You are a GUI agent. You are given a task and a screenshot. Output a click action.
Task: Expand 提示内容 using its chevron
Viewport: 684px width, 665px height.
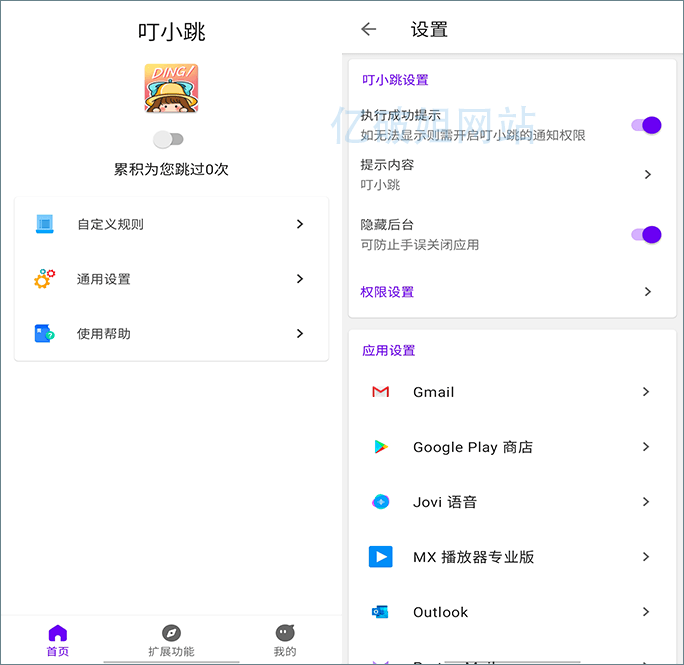(647, 174)
